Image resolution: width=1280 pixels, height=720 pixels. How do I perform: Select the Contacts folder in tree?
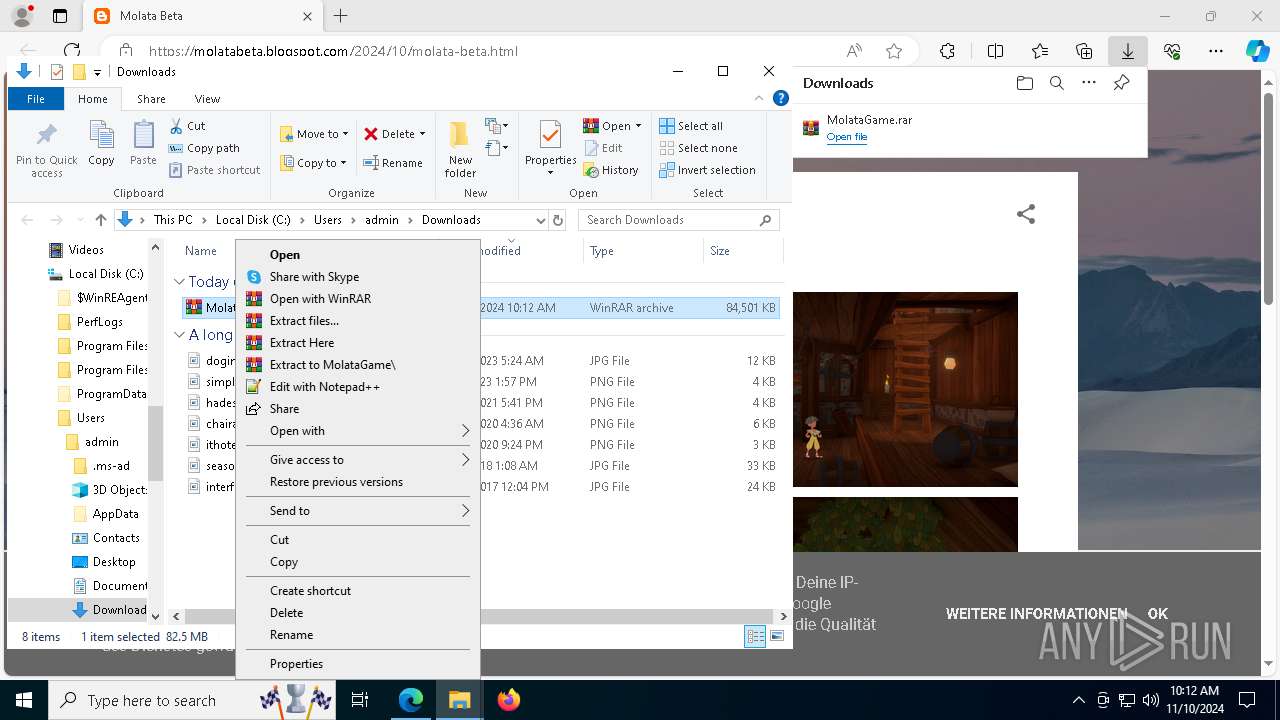tap(116, 538)
